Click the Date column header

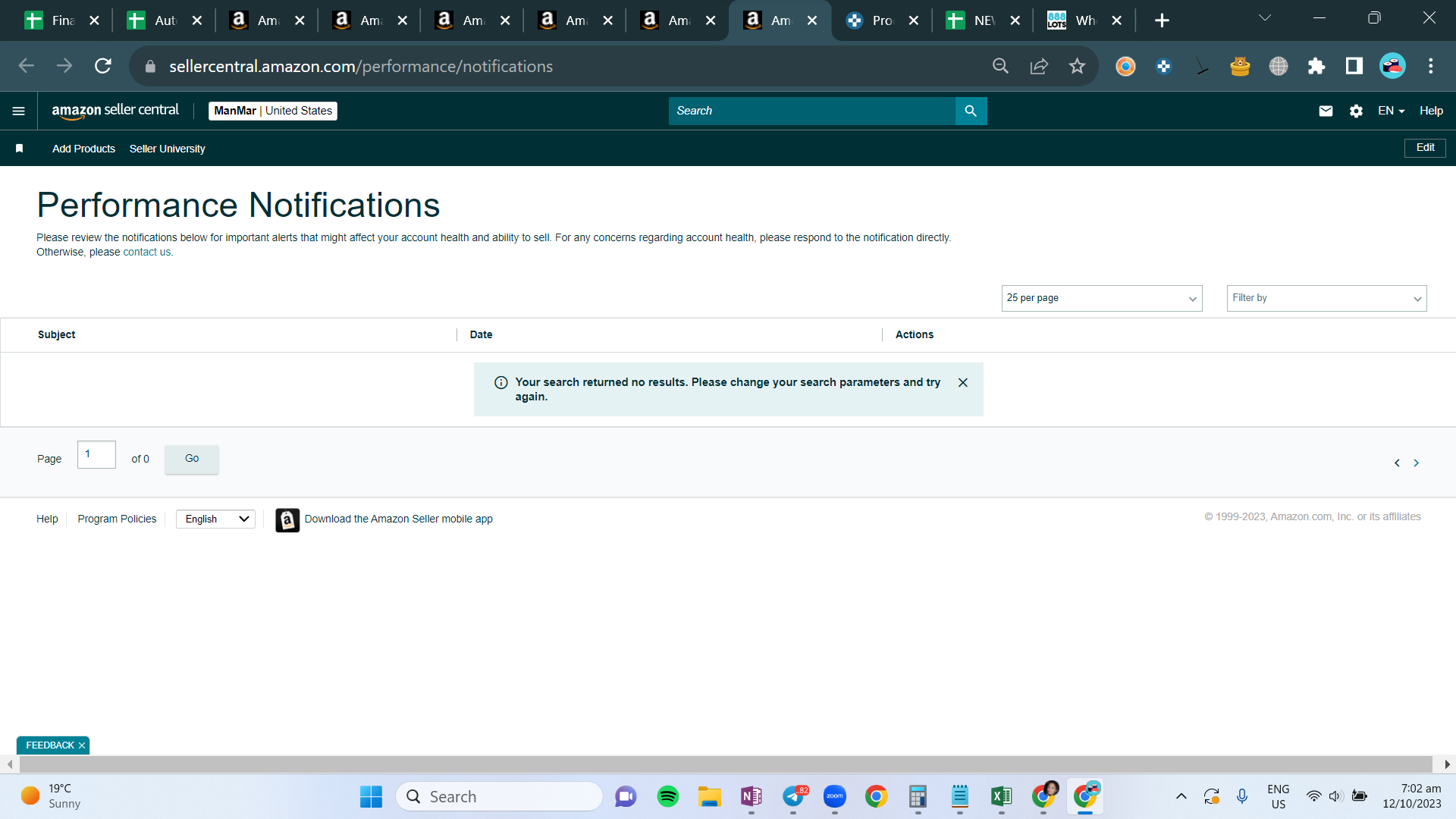click(x=481, y=334)
